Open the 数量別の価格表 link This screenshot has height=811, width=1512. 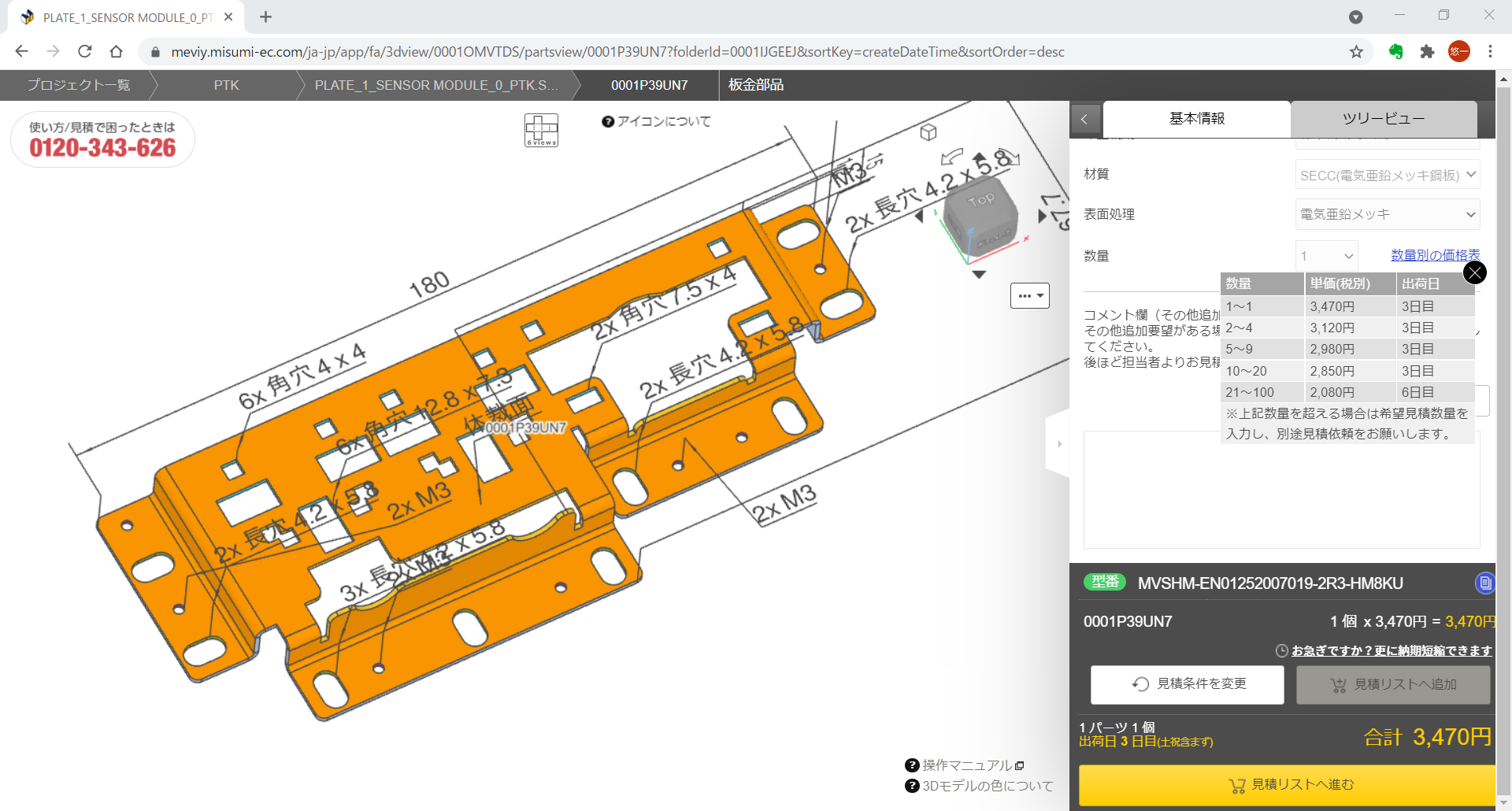click(1436, 255)
